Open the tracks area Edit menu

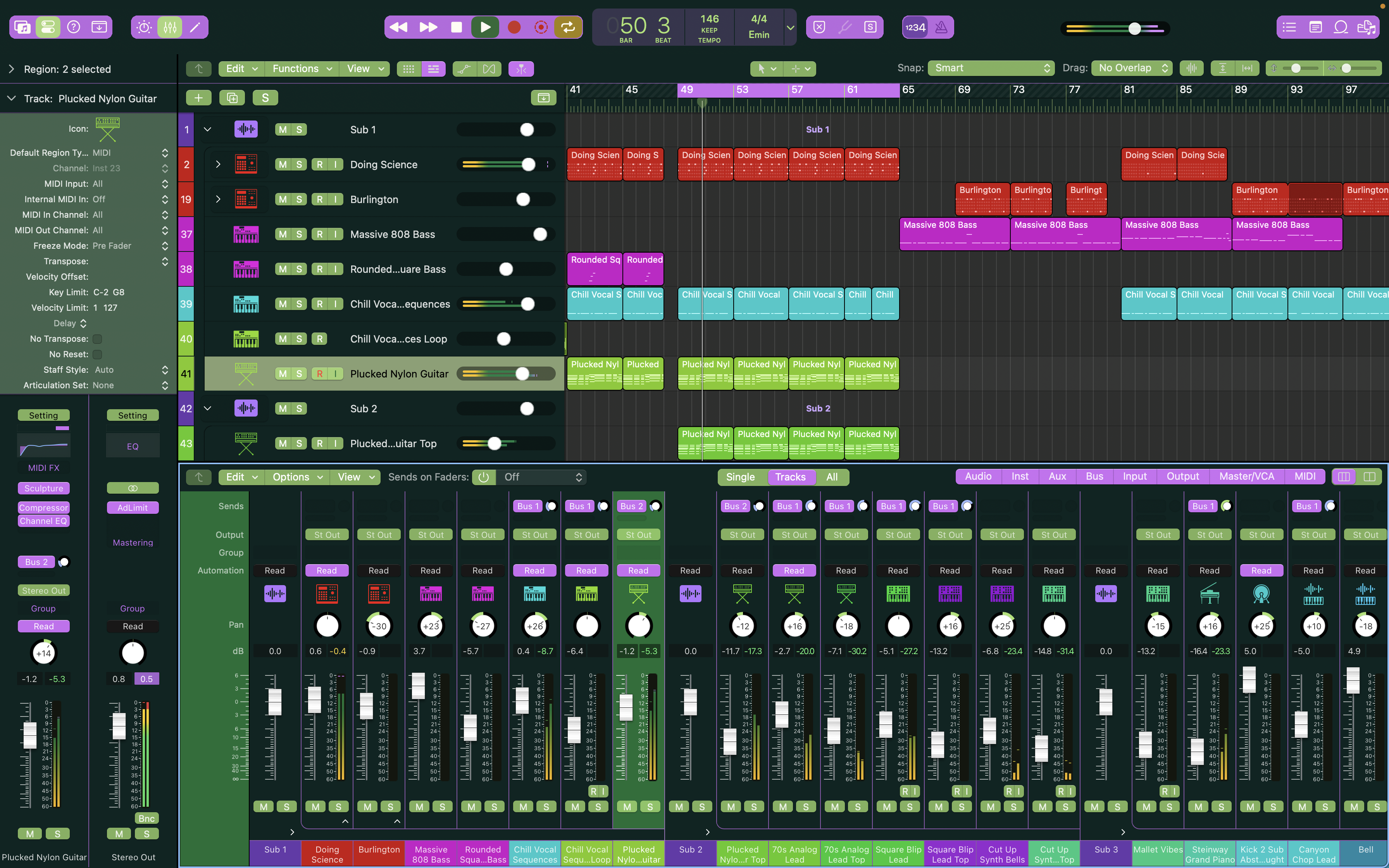click(241, 69)
